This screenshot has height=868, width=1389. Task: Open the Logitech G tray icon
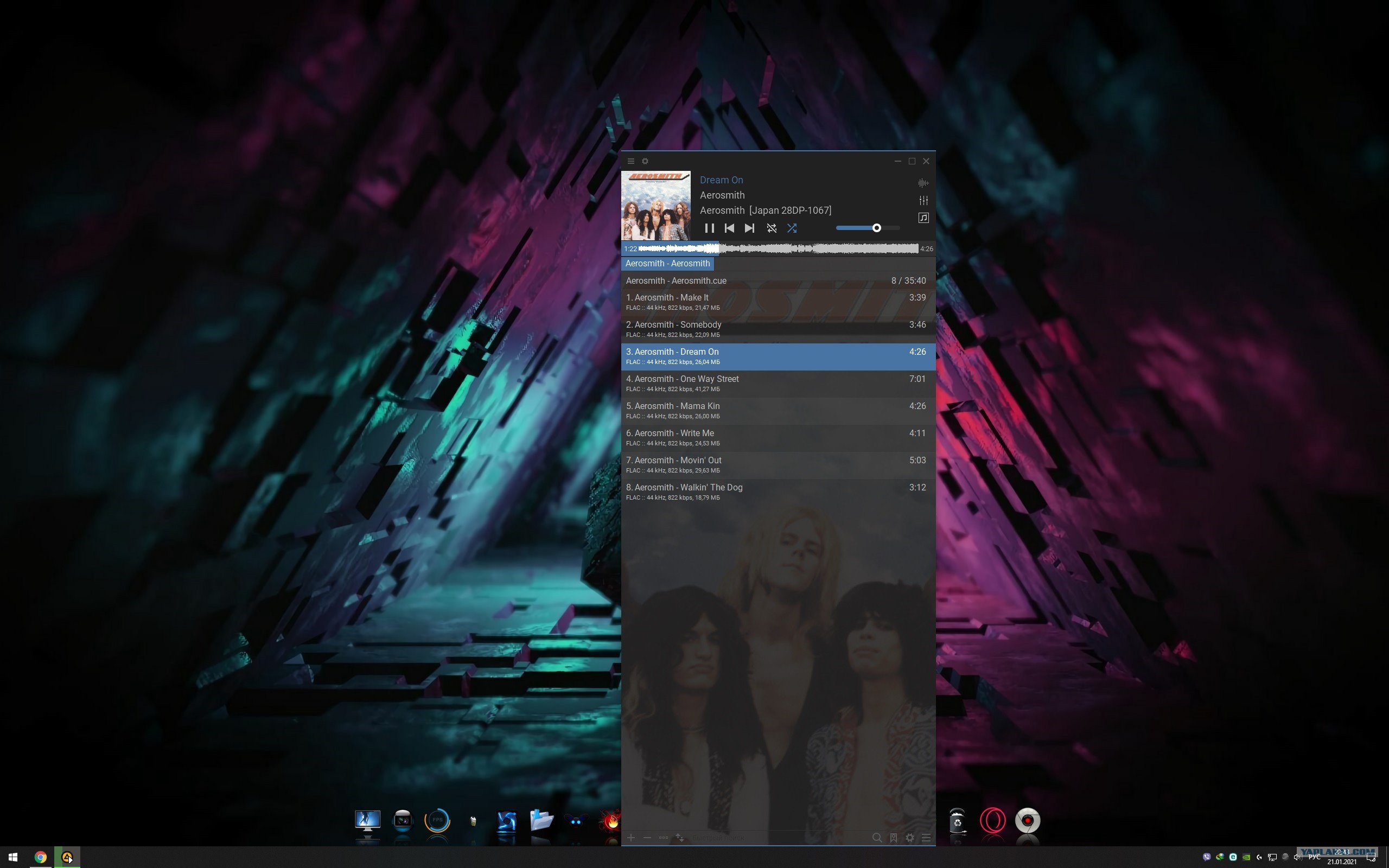point(1259,857)
